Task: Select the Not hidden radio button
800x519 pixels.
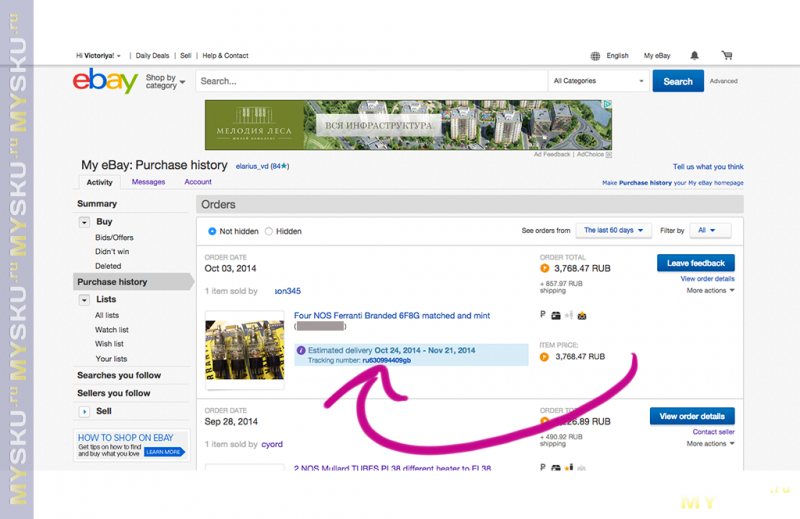Action: (x=212, y=231)
